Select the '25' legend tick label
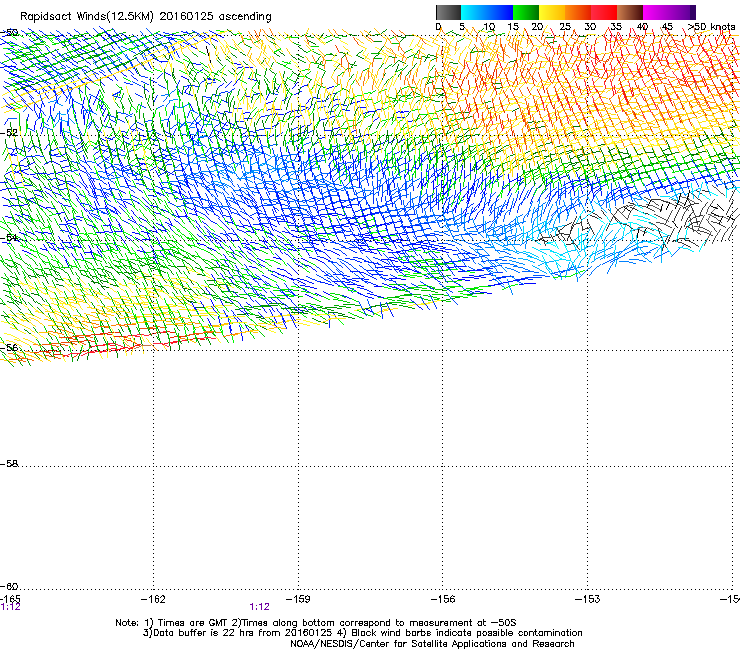This screenshot has height=650, width=740. point(565,27)
